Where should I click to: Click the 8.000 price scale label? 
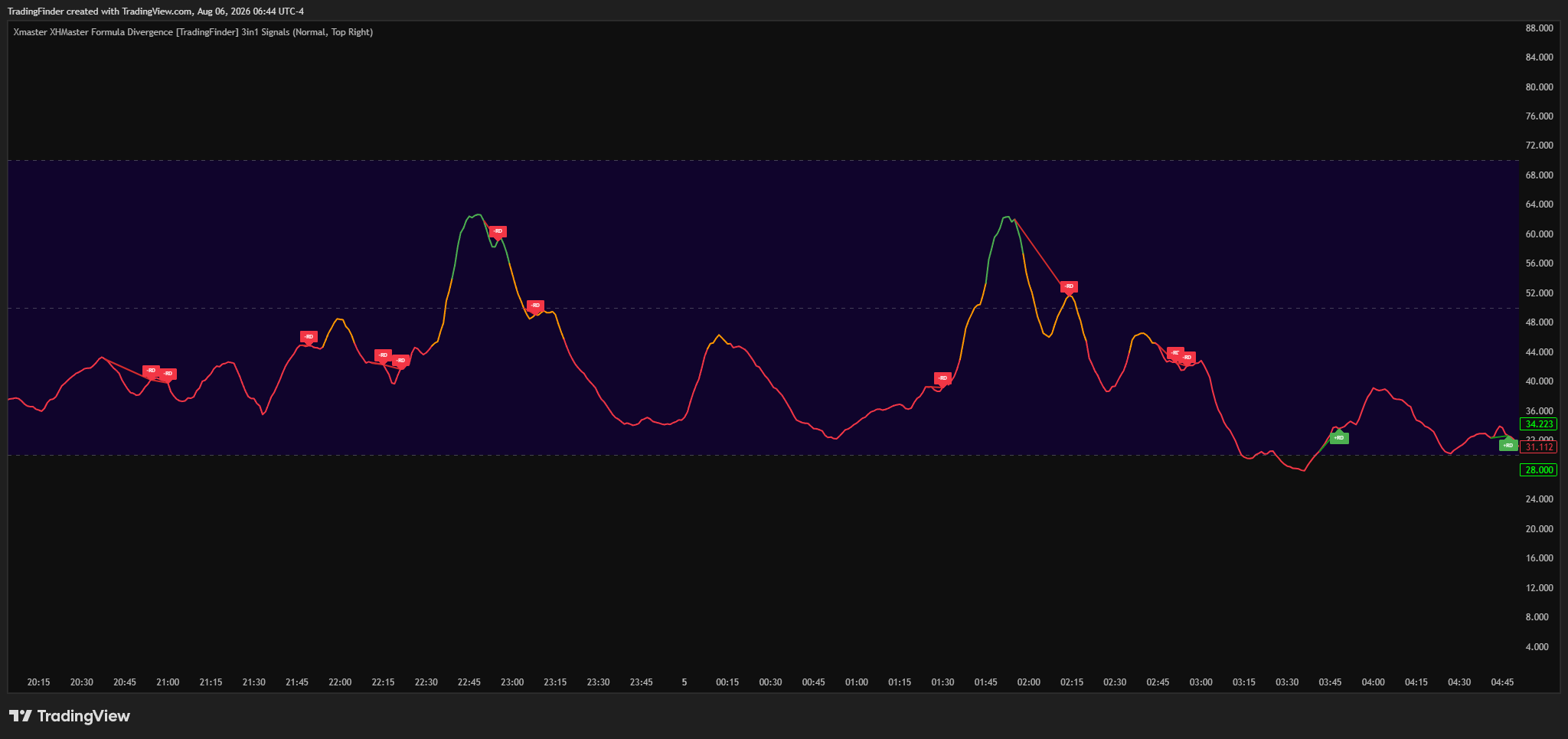[1537, 617]
